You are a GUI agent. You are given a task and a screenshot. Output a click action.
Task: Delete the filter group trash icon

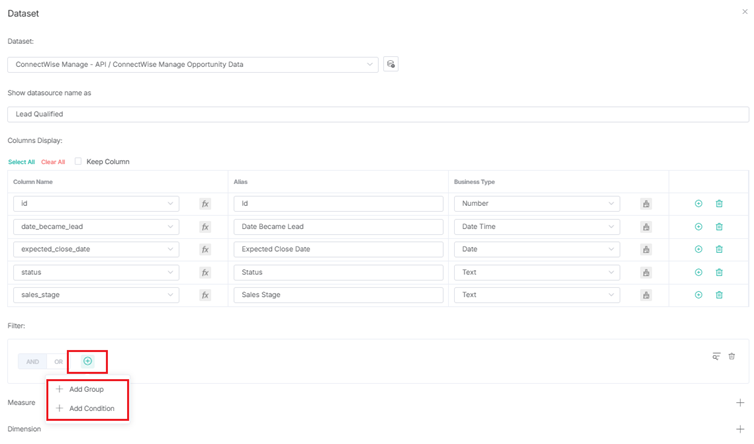tap(731, 356)
